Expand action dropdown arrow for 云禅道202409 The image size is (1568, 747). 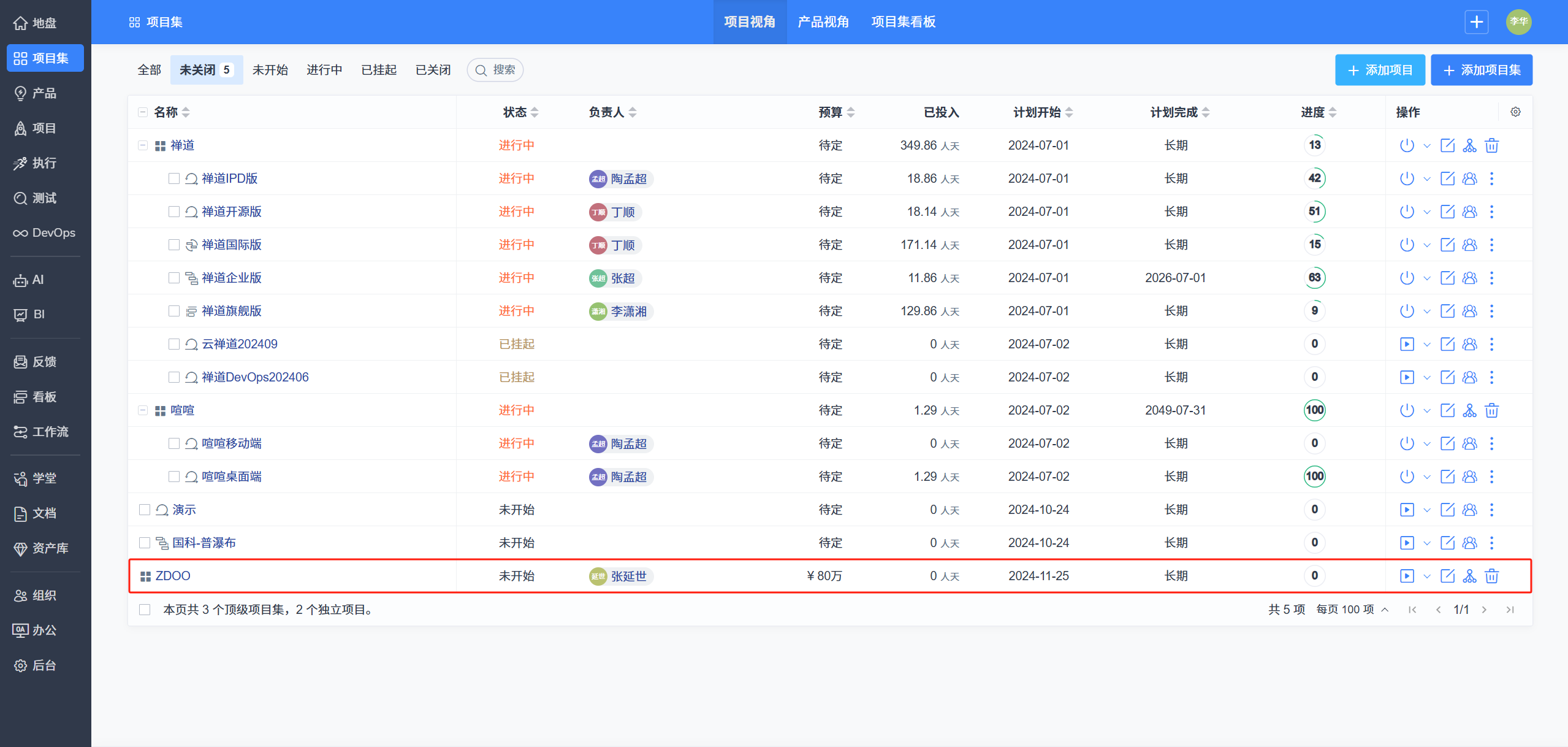(1426, 345)
